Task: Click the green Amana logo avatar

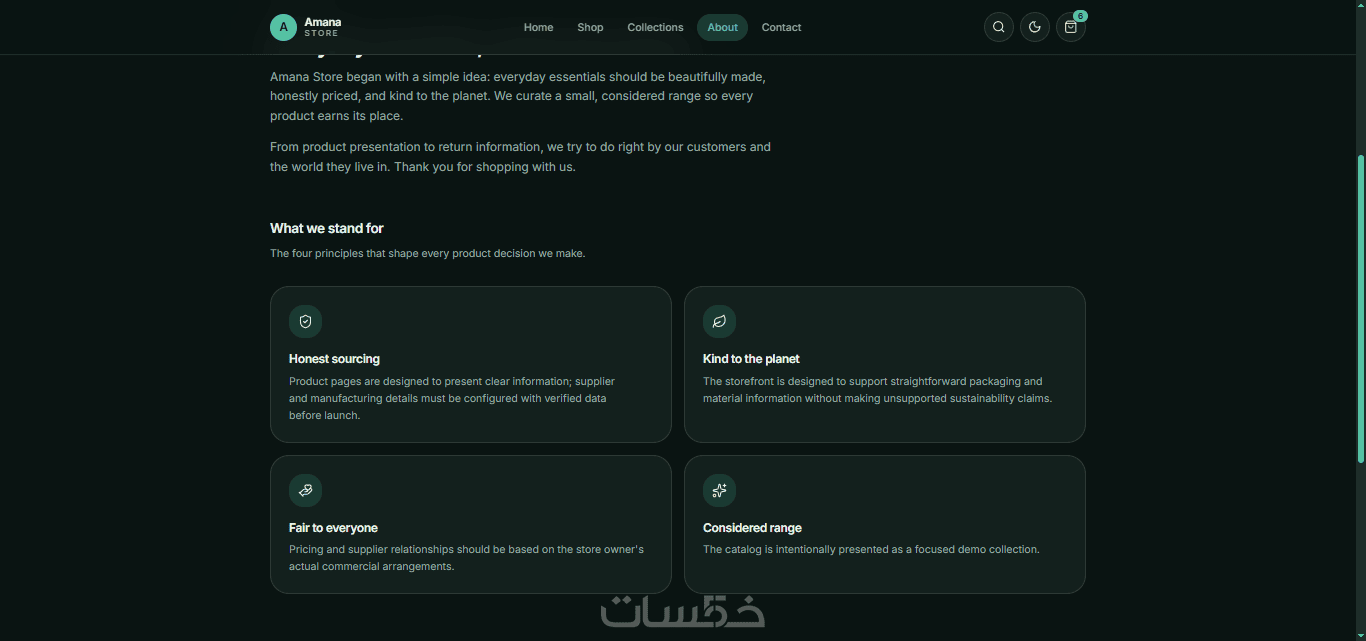Action: point(284,27)
